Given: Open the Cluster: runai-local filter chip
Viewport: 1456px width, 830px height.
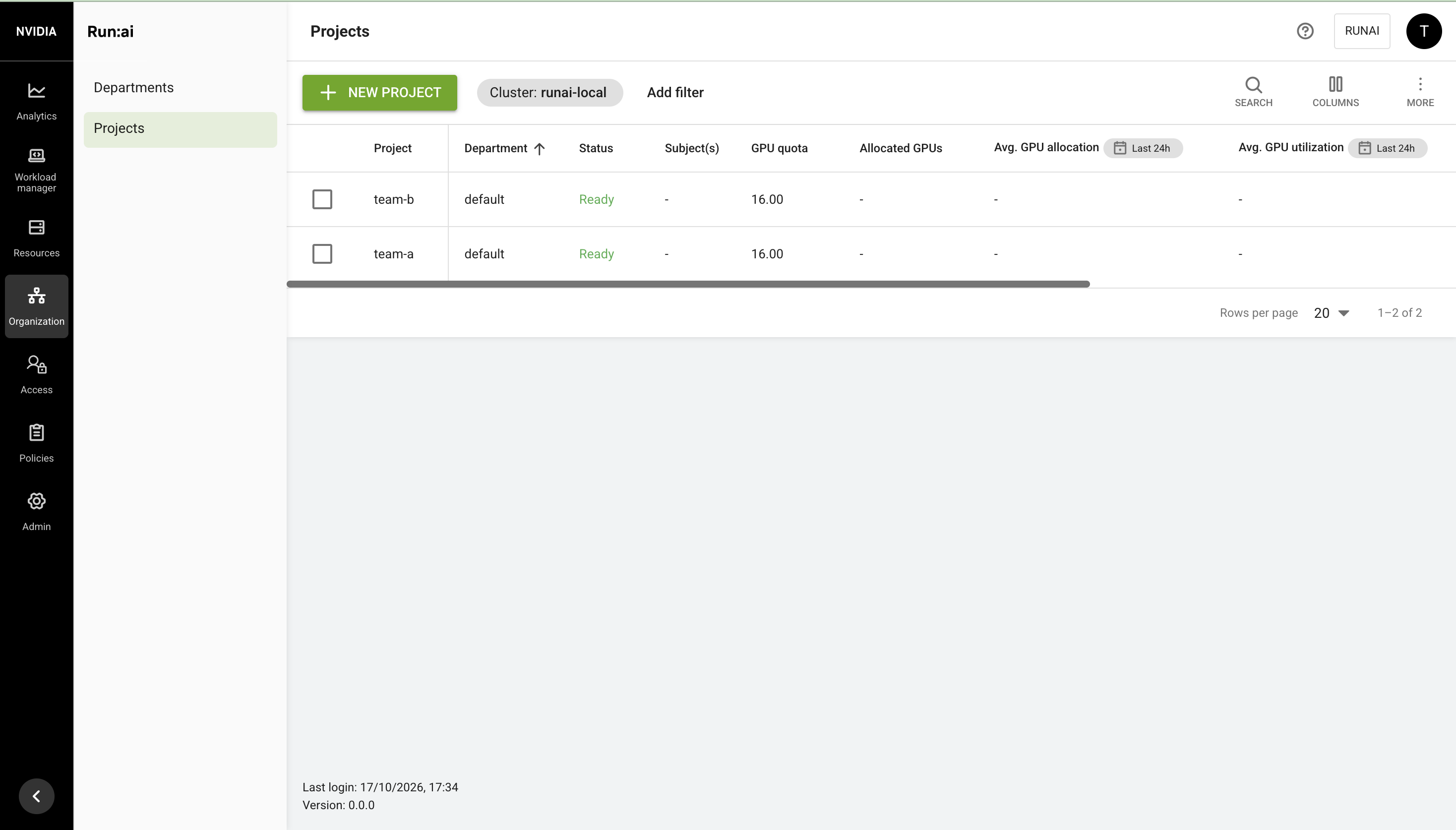Looking at the screenshot, I should point(549,92).
